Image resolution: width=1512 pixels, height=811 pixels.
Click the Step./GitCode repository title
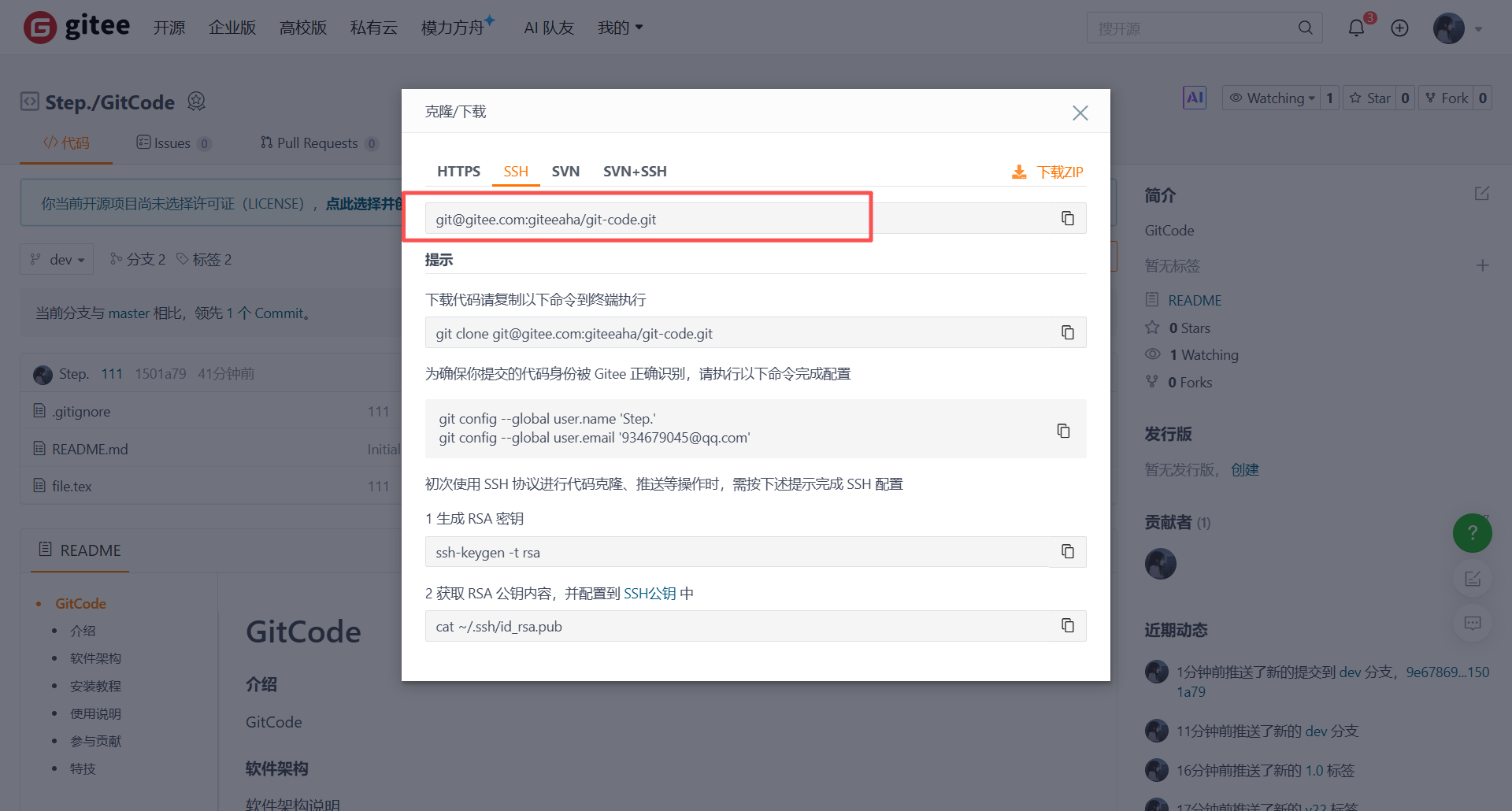[x=109, y=102]
